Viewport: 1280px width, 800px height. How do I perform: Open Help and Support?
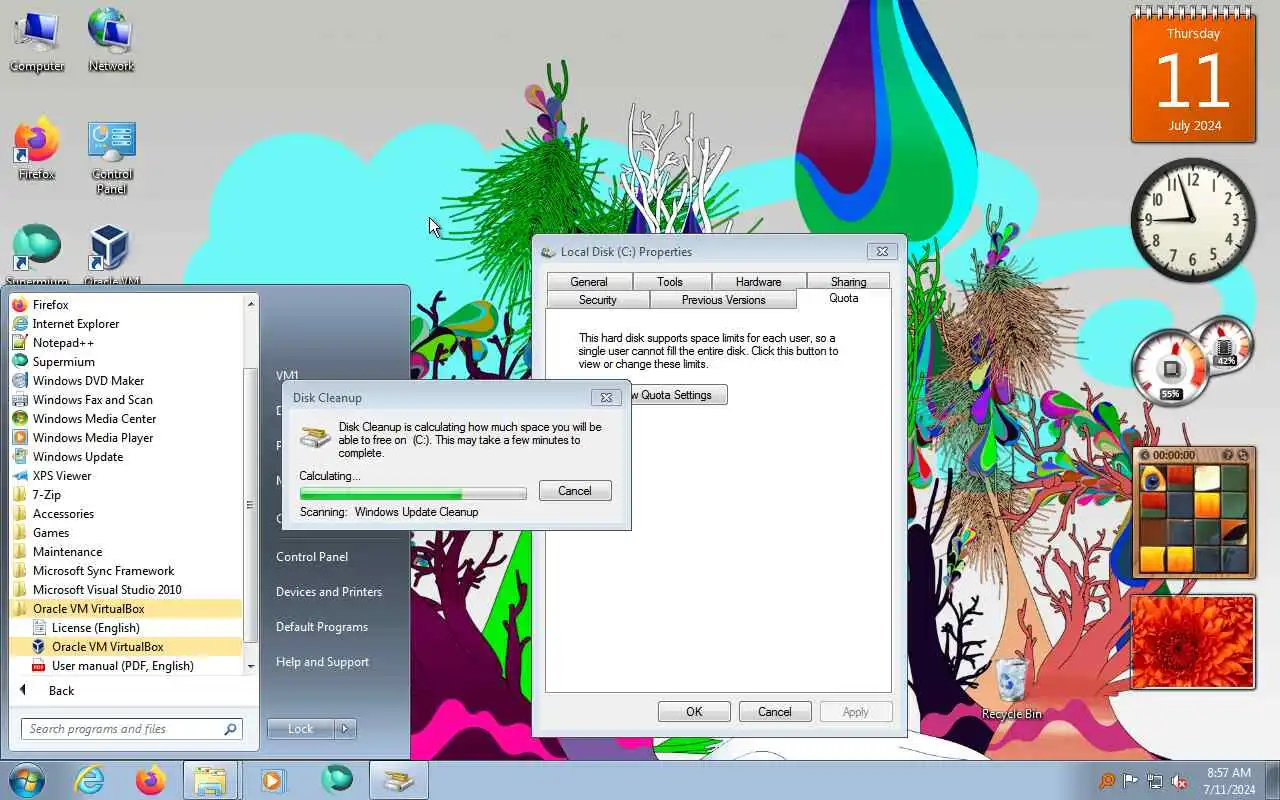(322, 662)
